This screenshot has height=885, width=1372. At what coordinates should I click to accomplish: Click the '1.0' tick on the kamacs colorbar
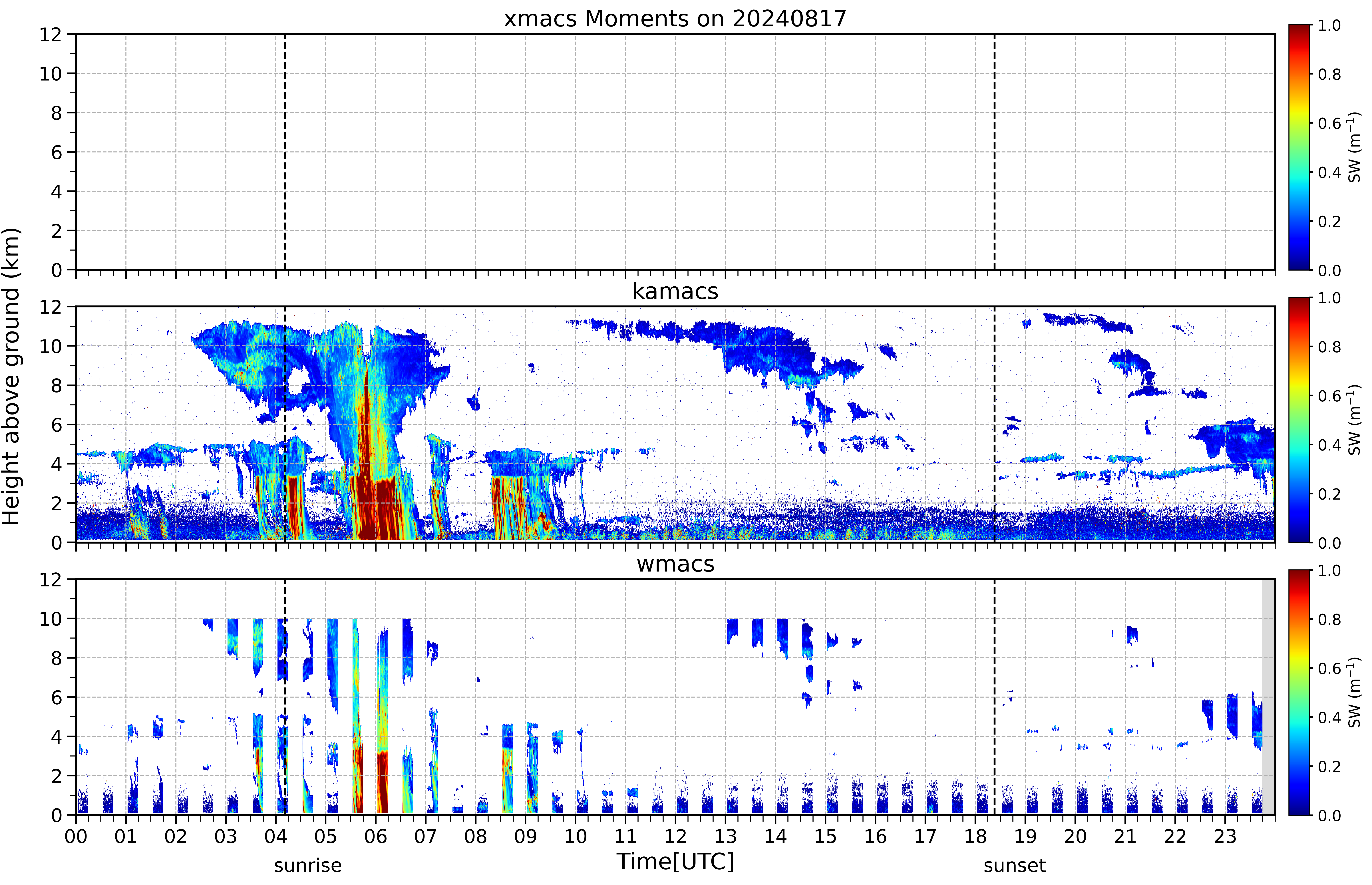[1329, 298]
